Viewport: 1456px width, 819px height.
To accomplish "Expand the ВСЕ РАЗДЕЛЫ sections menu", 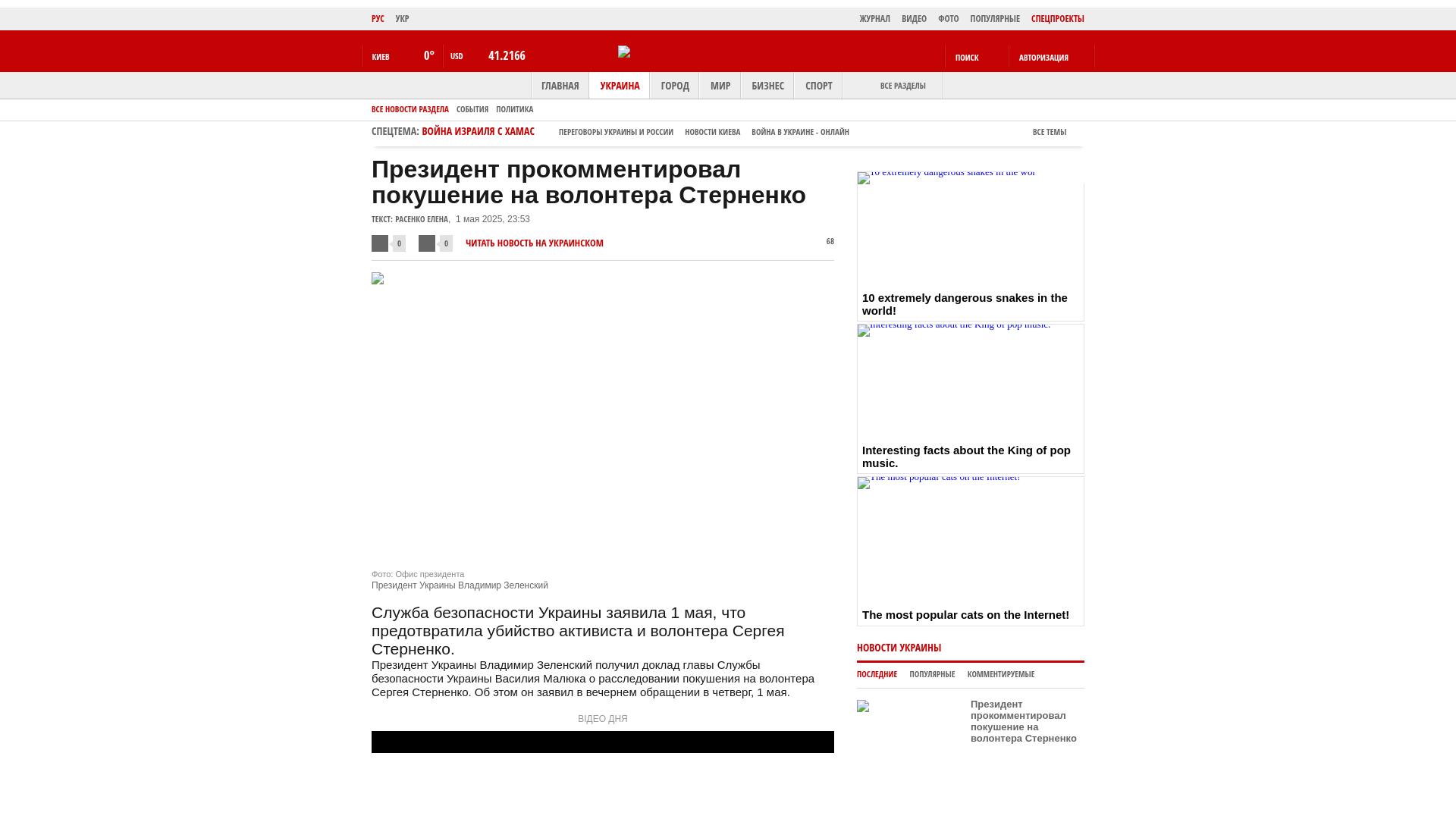I will tap(902, 86).
